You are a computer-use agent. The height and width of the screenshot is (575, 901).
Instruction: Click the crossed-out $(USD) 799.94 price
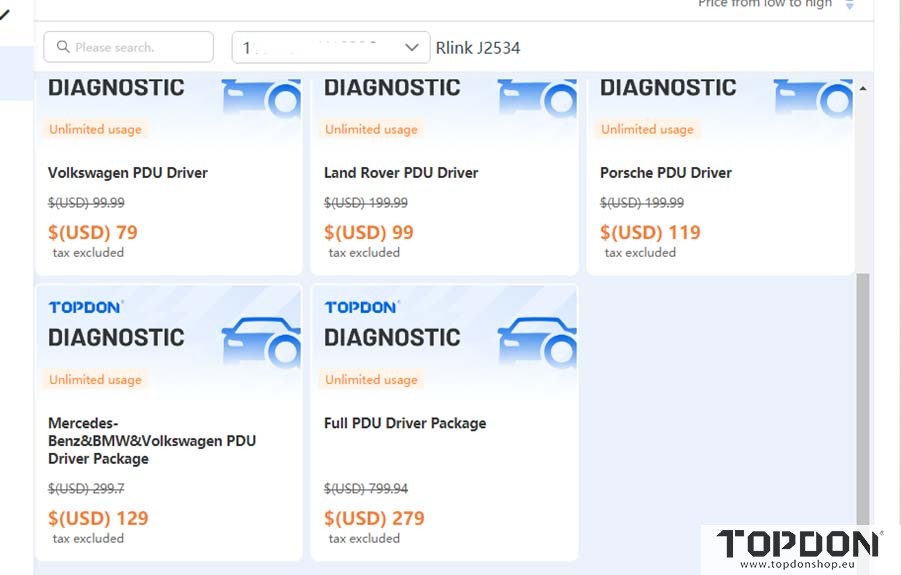click(x=366, y=489)
